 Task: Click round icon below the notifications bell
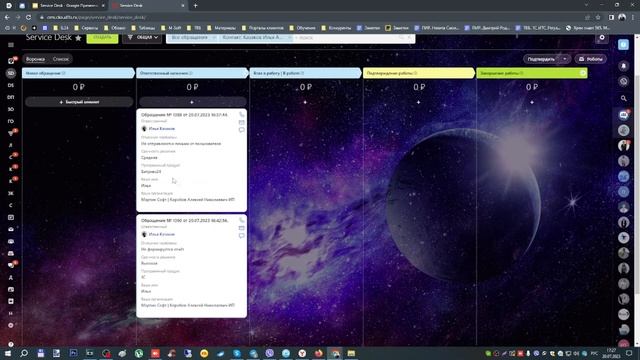coord(623,82)
